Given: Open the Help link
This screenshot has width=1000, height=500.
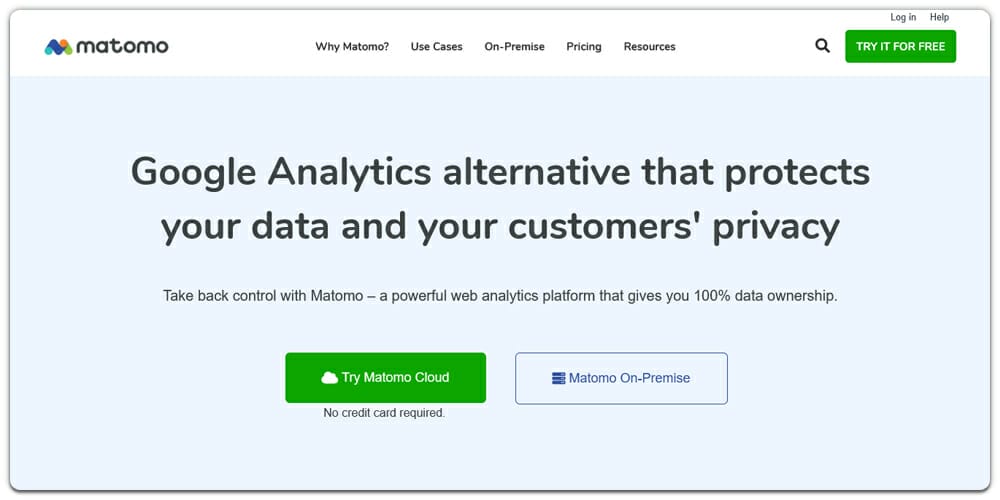Looking at the screenshot, I should (x=939, y=17).
